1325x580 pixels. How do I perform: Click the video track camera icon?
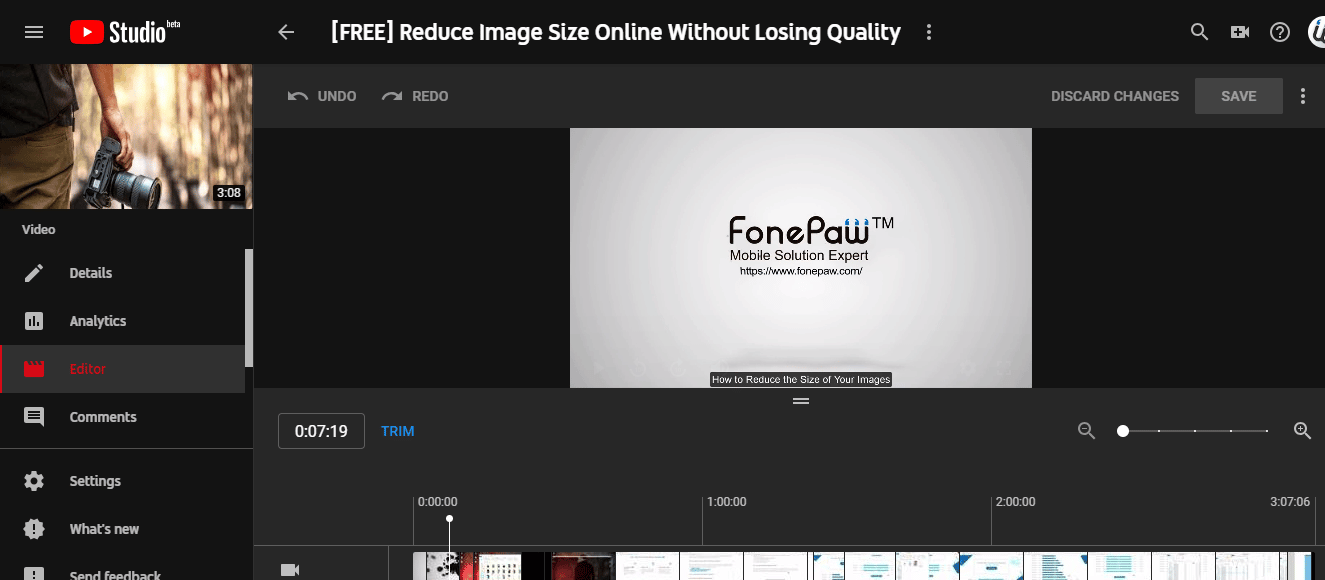click(291, 568)
